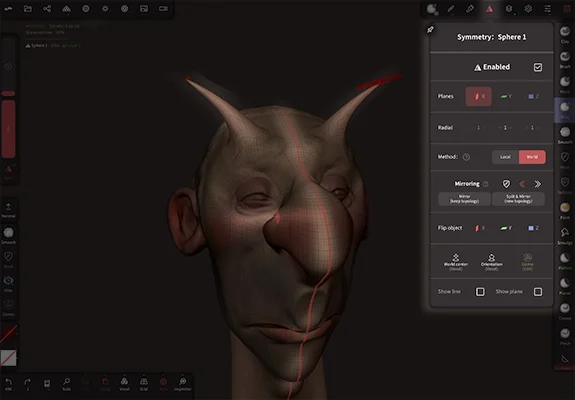
Task: Select the Mask tool in right toolbar
Action: coord(565,160)
